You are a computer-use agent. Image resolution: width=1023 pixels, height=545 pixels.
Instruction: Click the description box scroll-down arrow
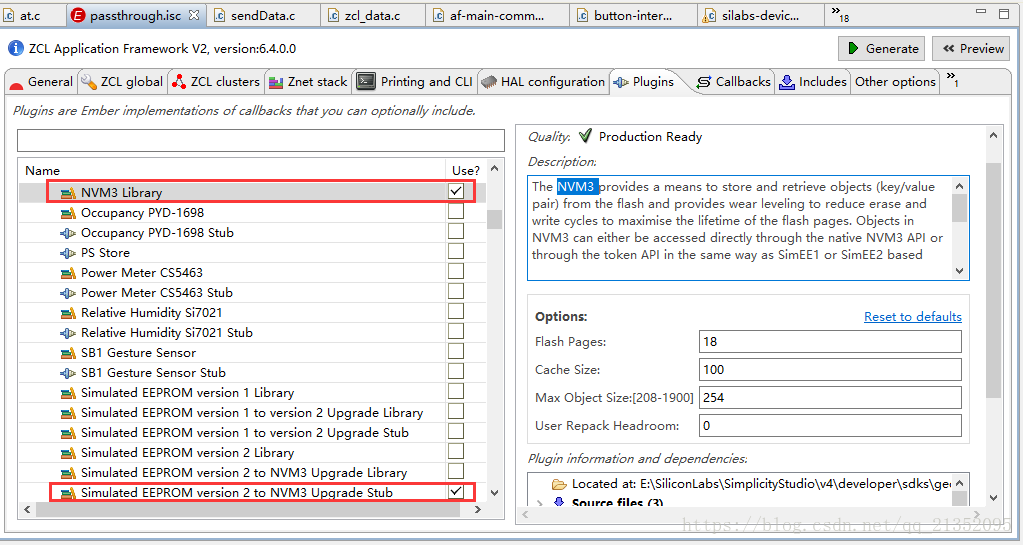coord(960,271)
